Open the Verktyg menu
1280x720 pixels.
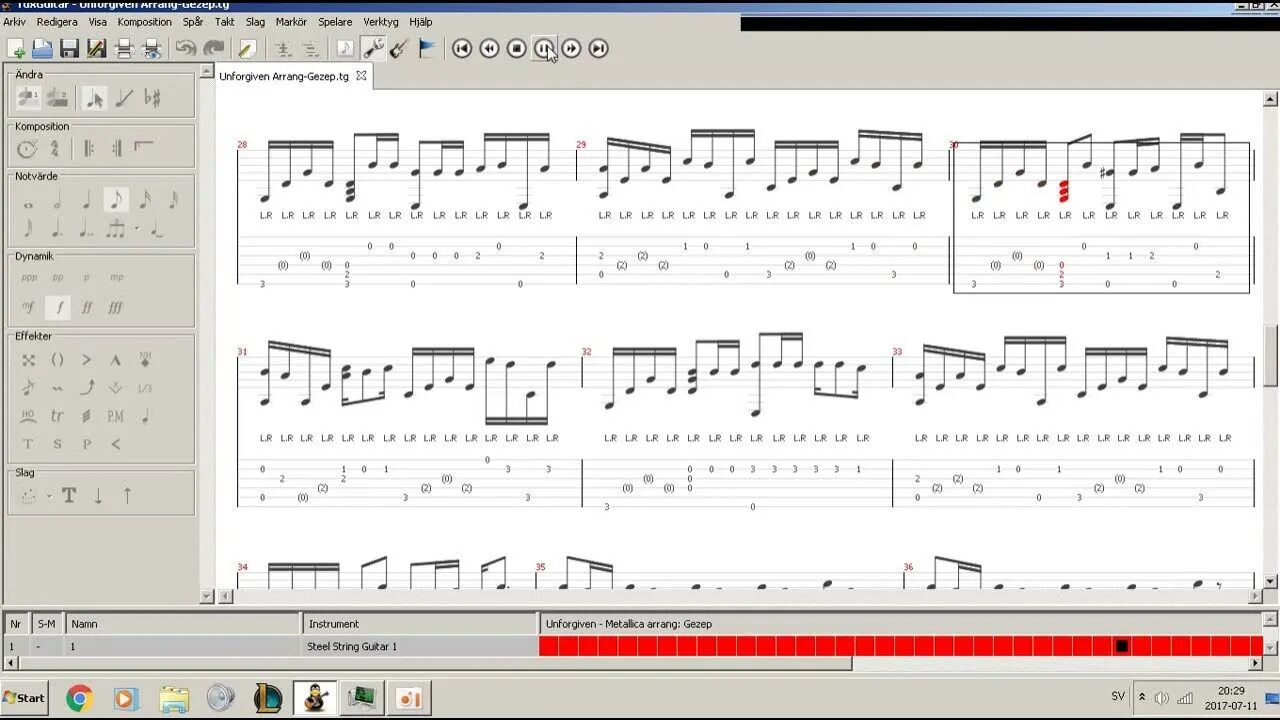381,21
